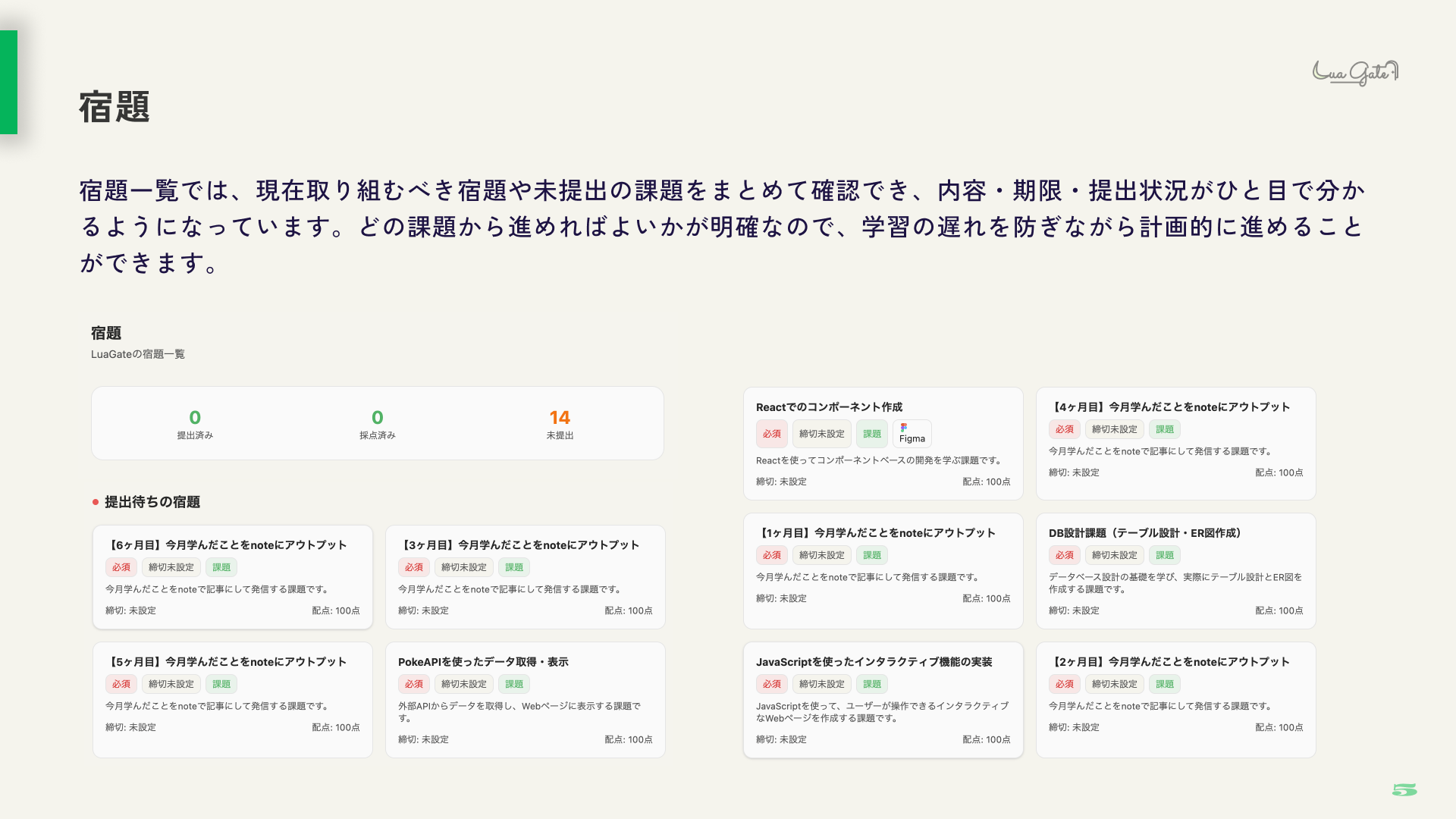
Task: Click the 外部APIからデータを取得 description text
Action: pos(519,712)
